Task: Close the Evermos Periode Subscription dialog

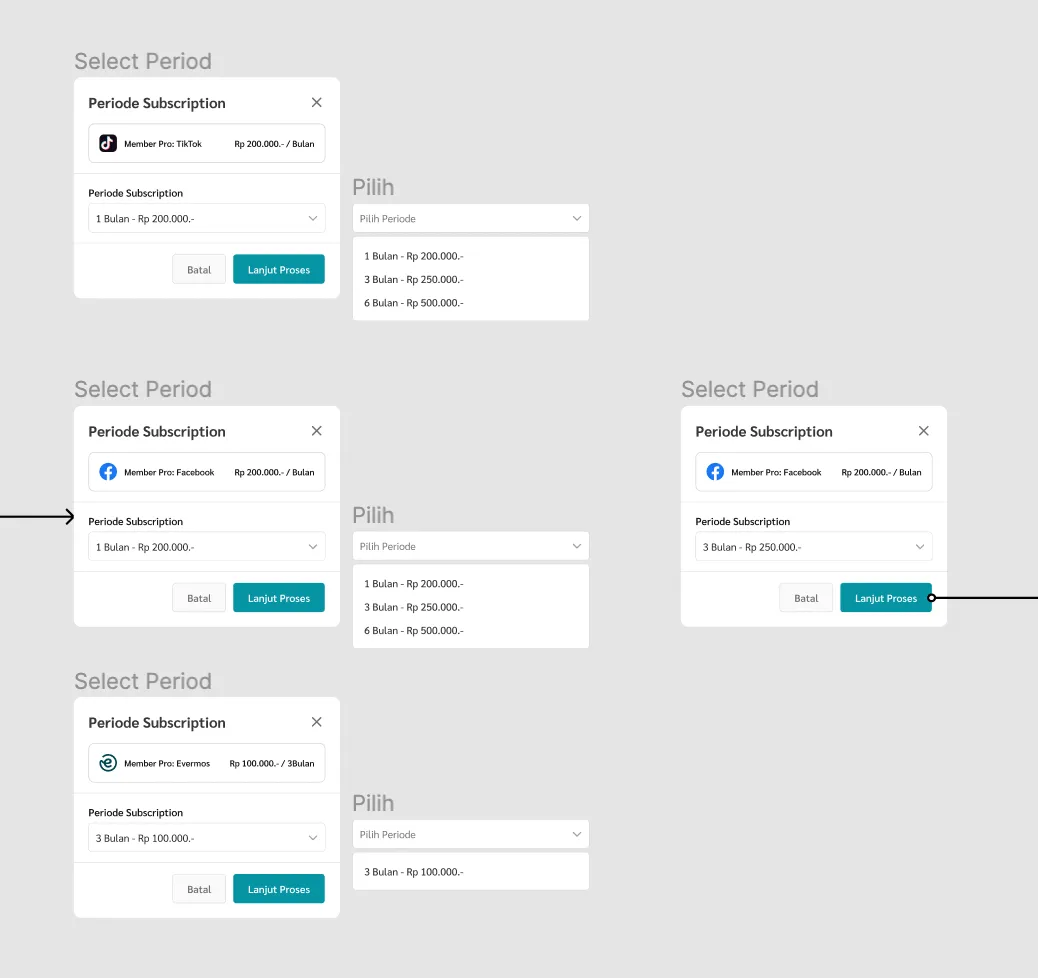Action: [x=316, y=722]
